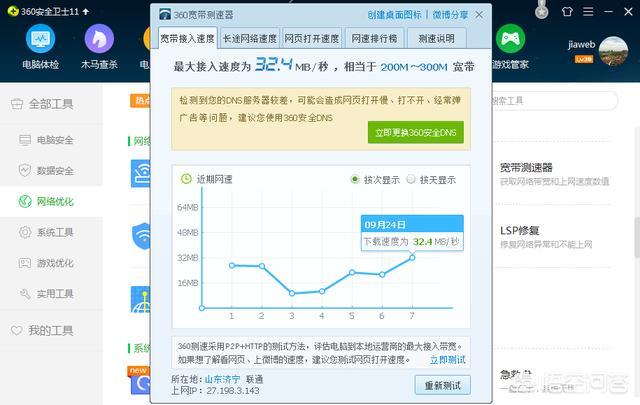
Task: Click the upgrade arrow beside 360安全卫士11
Action: tap(86, 11)
